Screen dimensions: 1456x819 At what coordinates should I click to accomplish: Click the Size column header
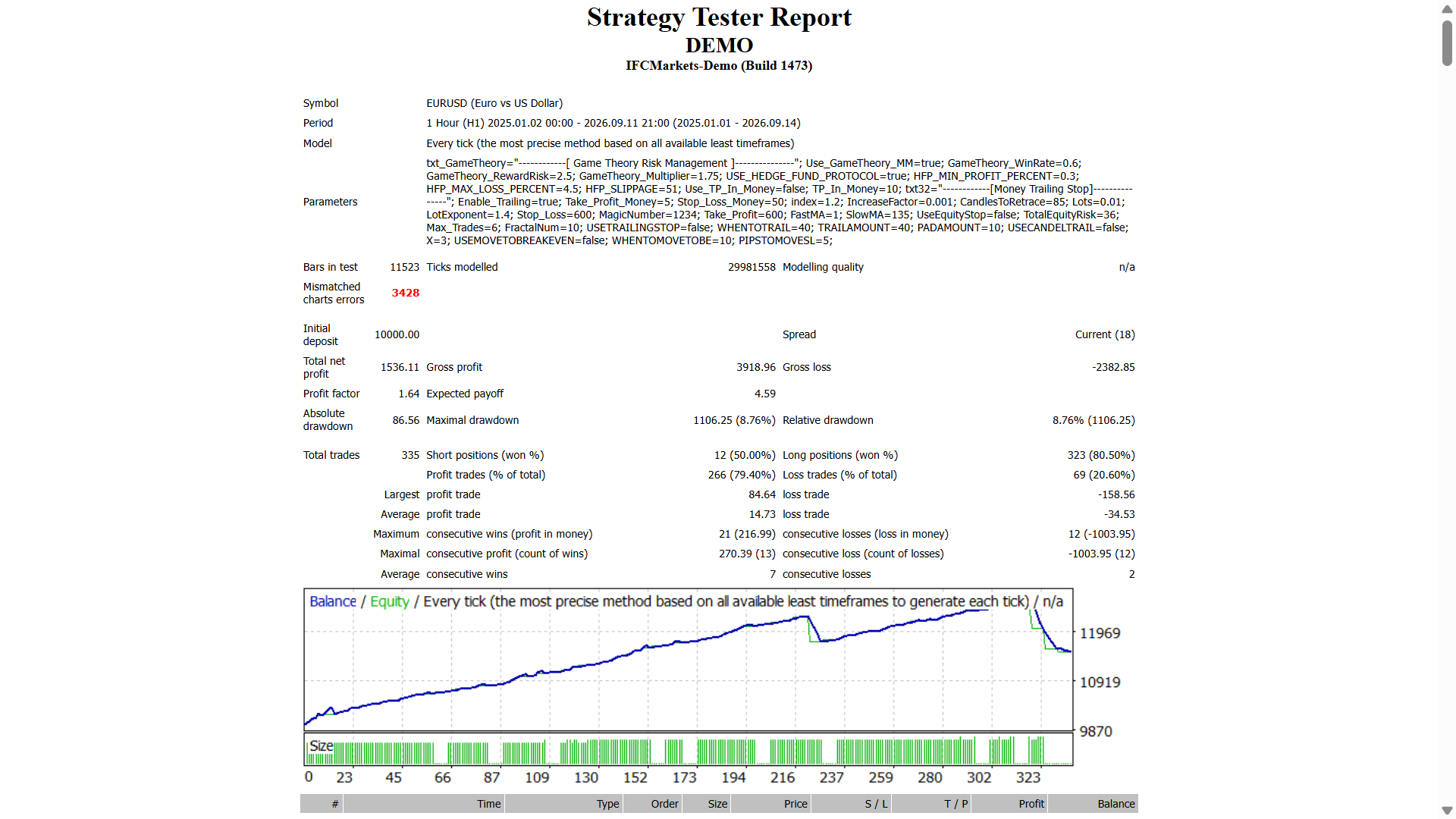click(x=706, y=804)
